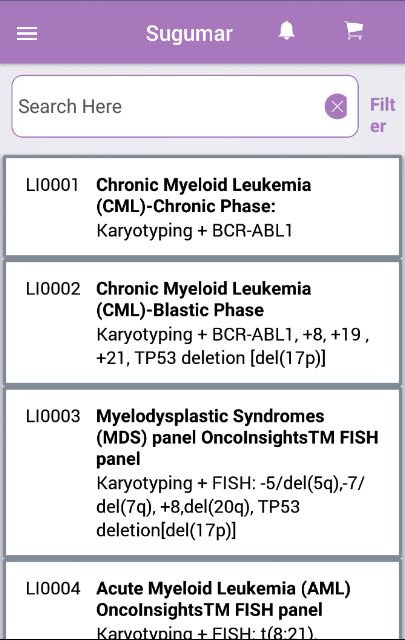The width and height of the screenshot is (405, 640).
Task: Select Chronic Myeloid Leukemia (CML)-Chronic Phase title
Action: pyautogui.click(x=203, y=196)
